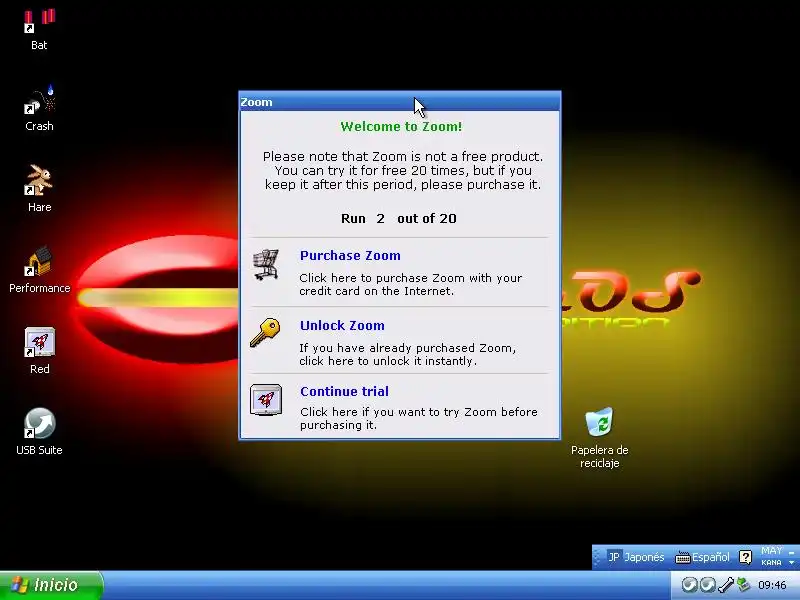
Task: Open the Bat desktop shortcut
Action: [x=39, y=30]
